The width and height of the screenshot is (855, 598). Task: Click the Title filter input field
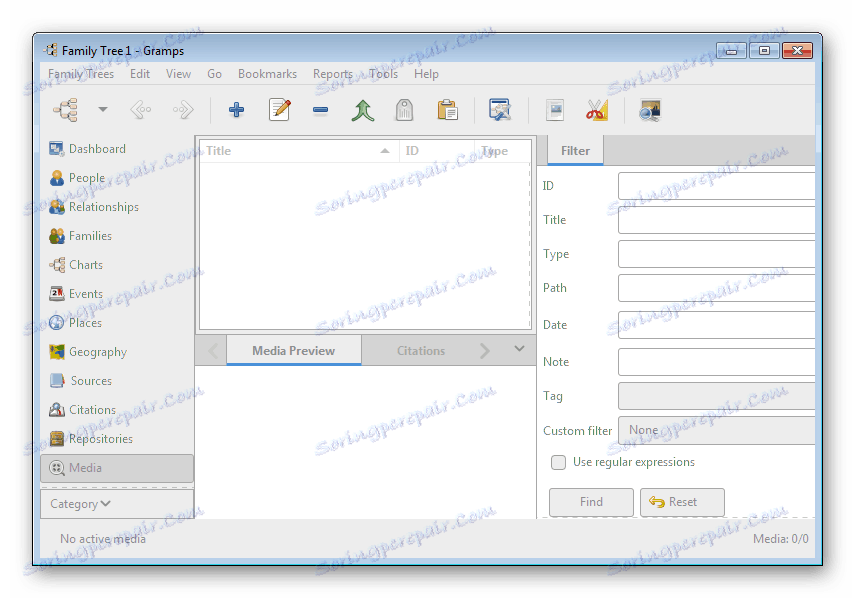(716, 220)
